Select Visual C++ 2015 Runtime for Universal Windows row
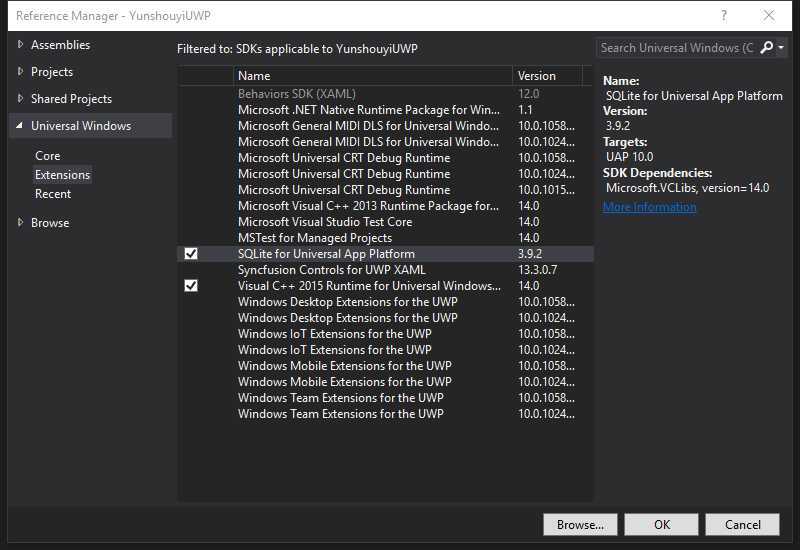The height and width of the screenshot is (550, 800). 386,286
